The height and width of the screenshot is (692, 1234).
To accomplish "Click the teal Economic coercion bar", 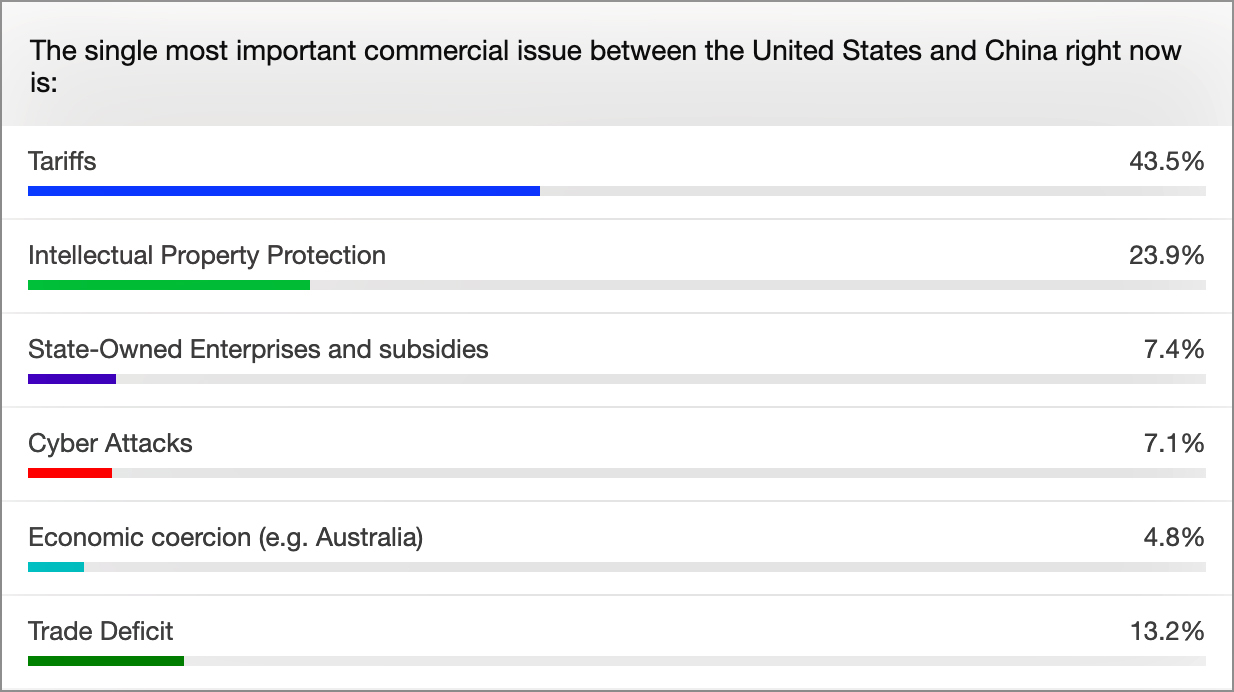I will 56,567.
